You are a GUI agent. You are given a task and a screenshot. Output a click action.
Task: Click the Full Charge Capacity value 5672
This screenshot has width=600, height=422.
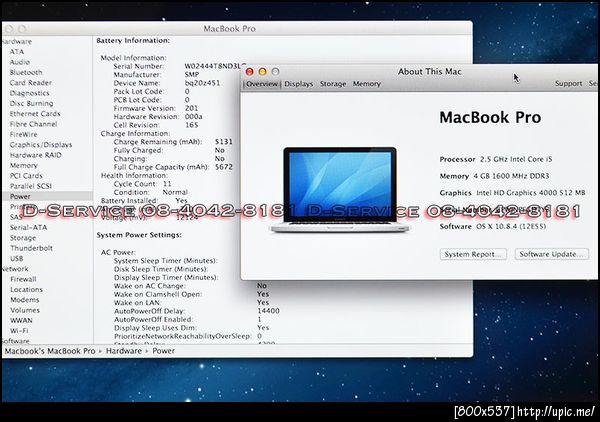pyautogui.click(x=224, y=167)
